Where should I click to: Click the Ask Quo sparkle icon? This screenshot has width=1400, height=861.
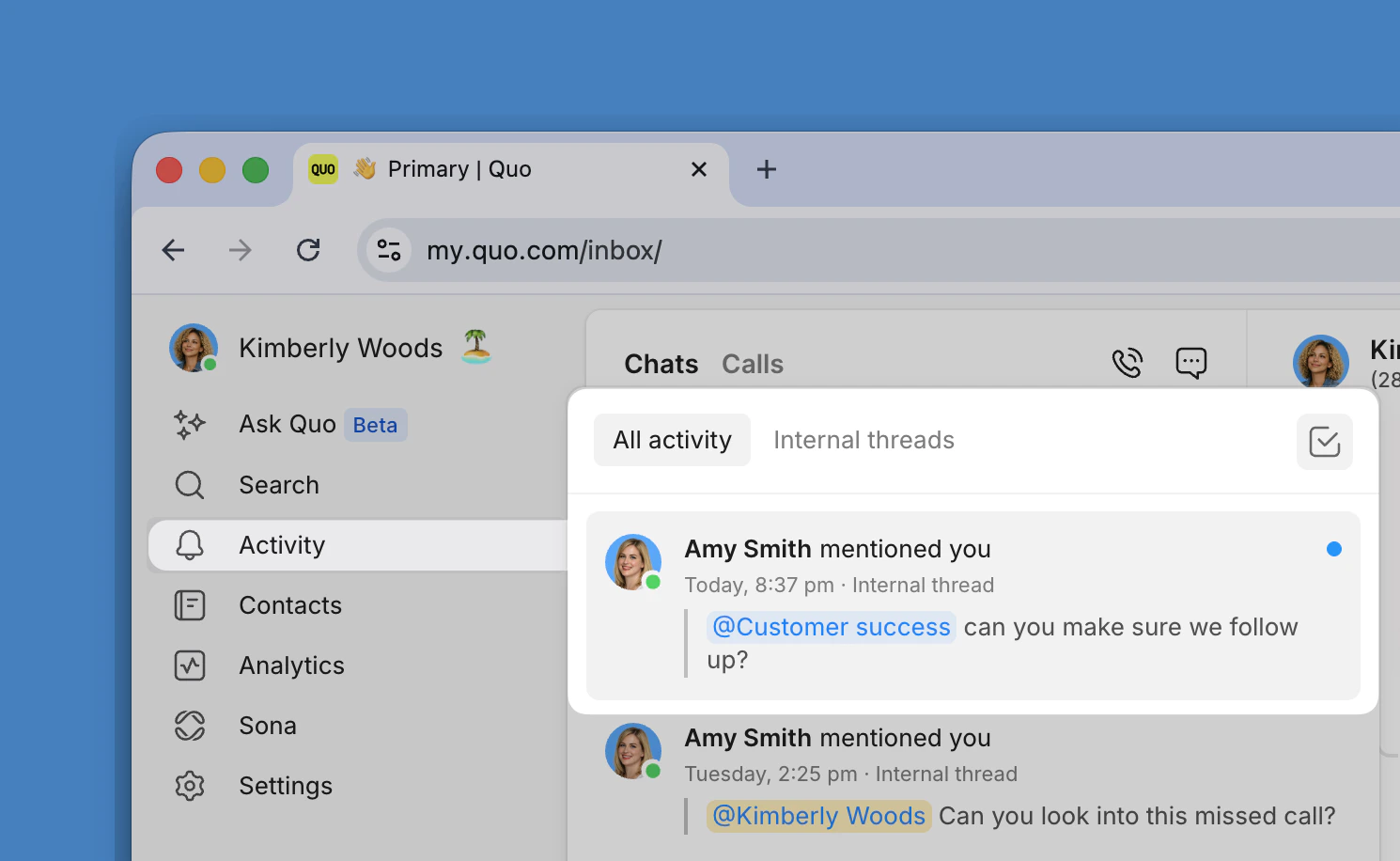coord(190,425)
